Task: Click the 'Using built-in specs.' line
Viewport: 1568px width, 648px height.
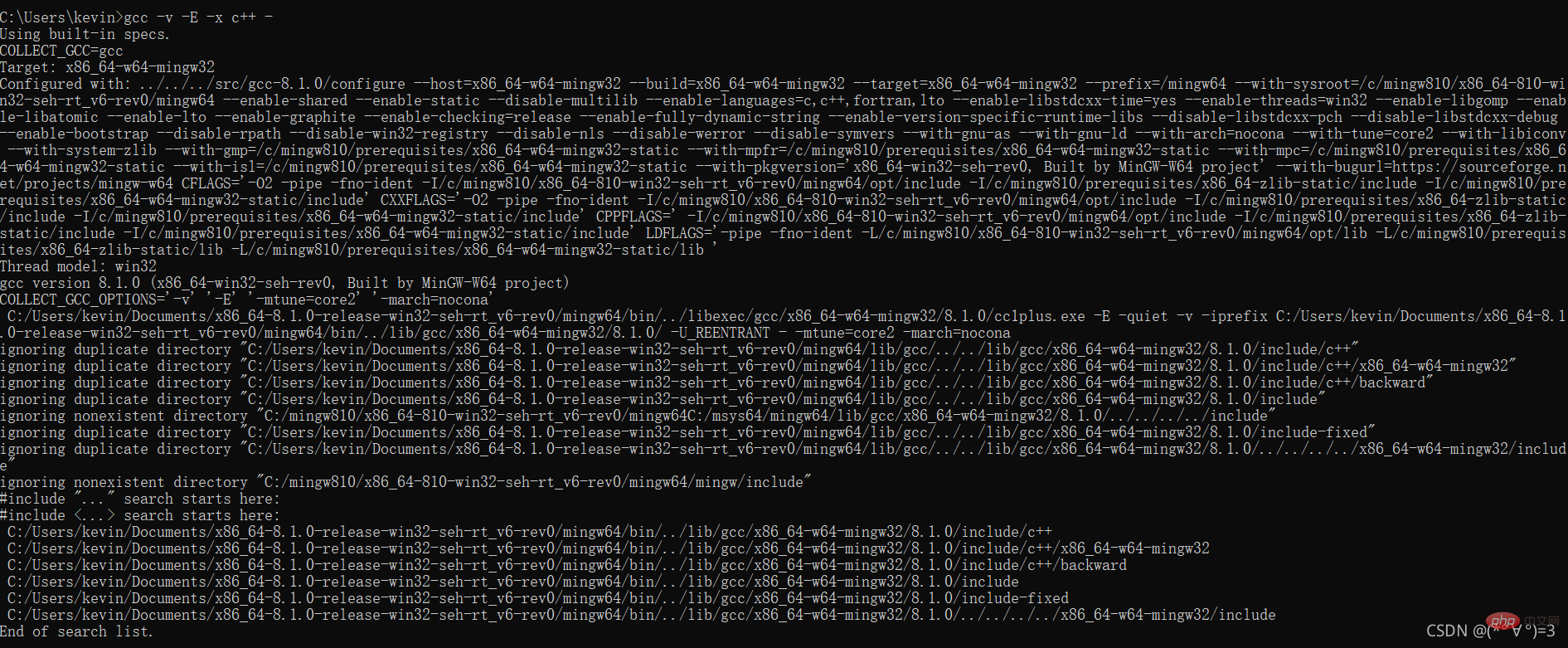Action: (85, 34)
